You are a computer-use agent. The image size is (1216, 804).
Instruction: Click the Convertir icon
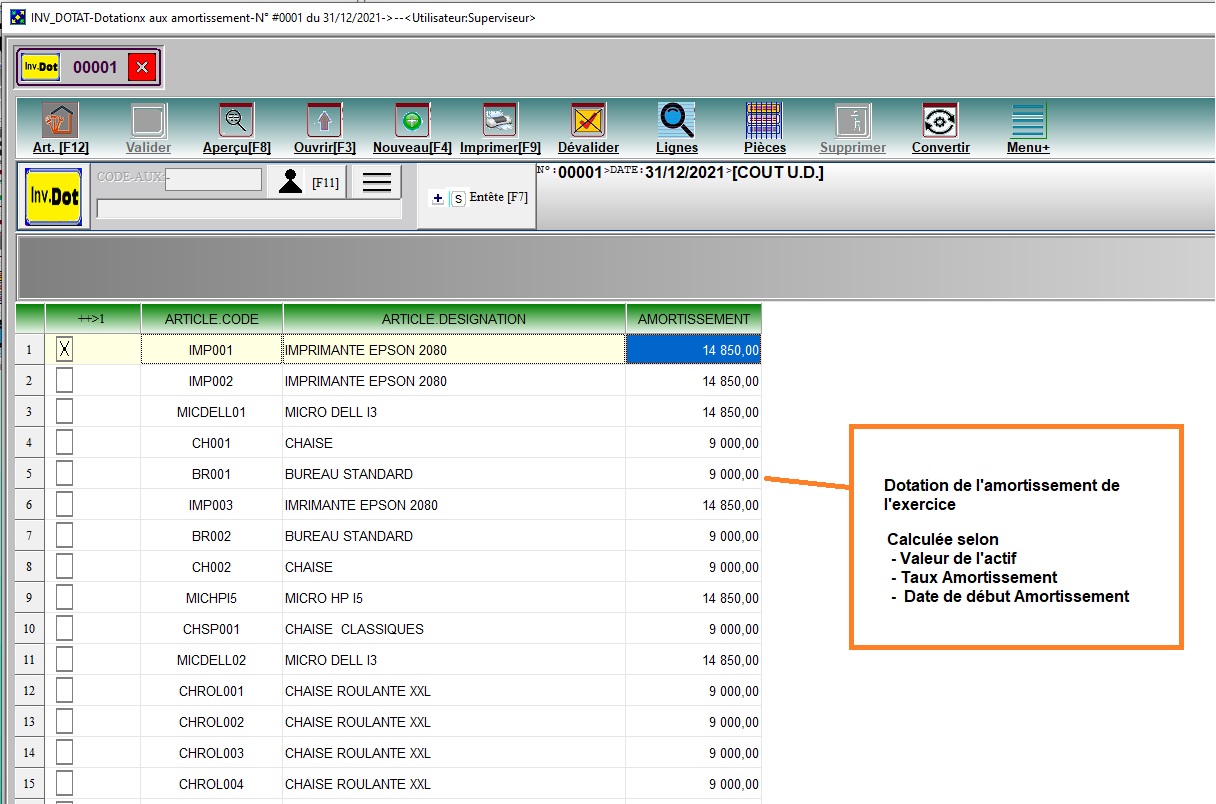click(x=940, y=122)
